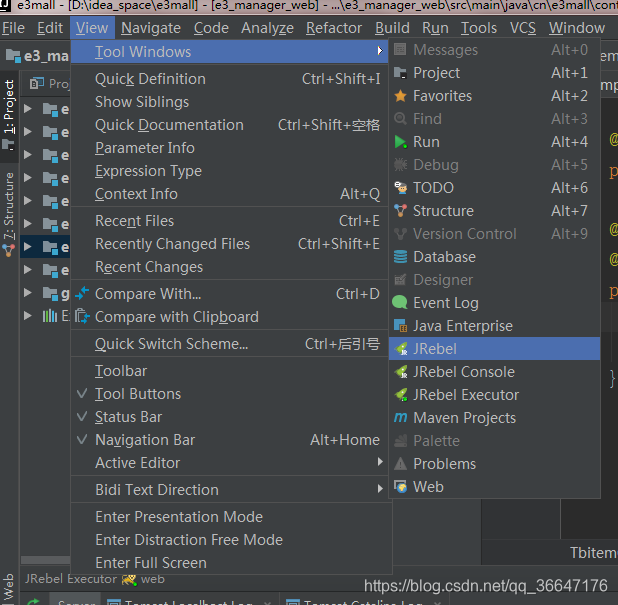Select Context Info entry
Screen dimensions: 618x605
(229, 194)
